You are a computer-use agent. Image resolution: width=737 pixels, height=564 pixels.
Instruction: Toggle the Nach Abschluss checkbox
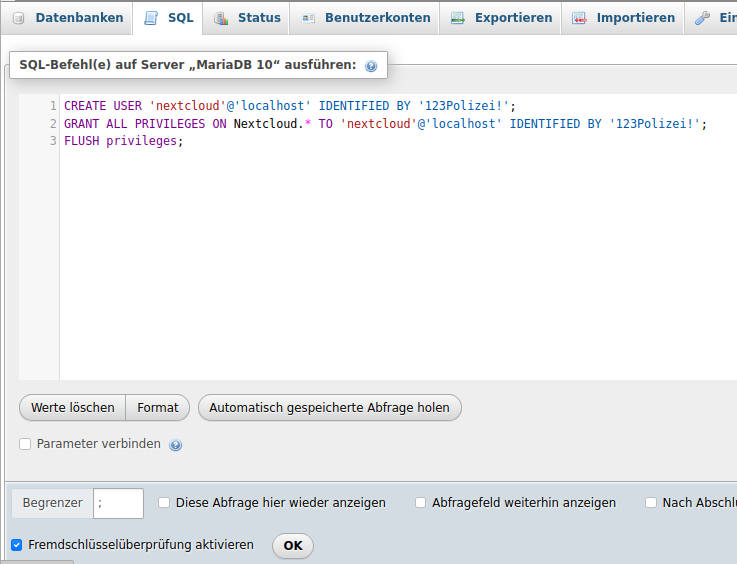(651, 503)
